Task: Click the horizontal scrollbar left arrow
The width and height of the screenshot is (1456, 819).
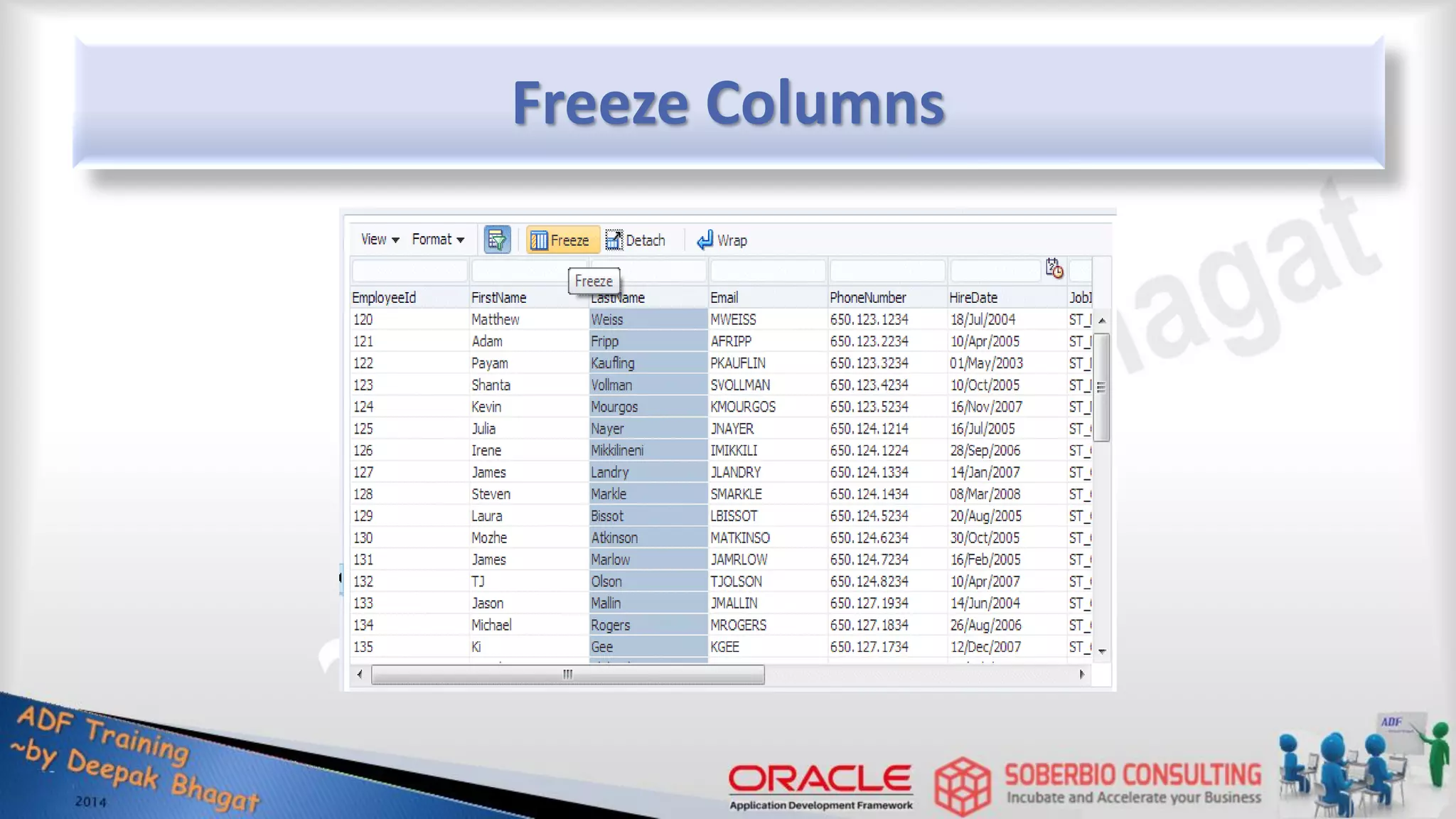Action: tap(360, 674)
